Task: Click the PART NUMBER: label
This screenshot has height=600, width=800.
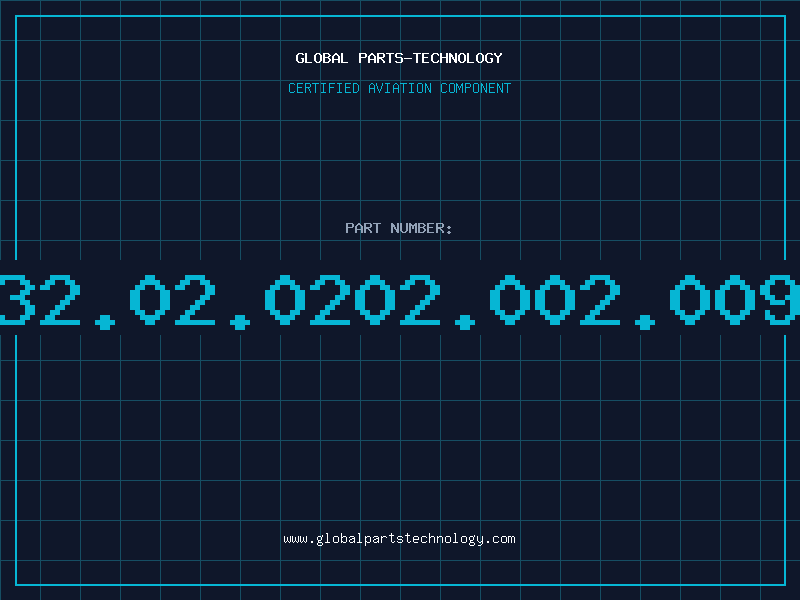Action: [398, 228]
